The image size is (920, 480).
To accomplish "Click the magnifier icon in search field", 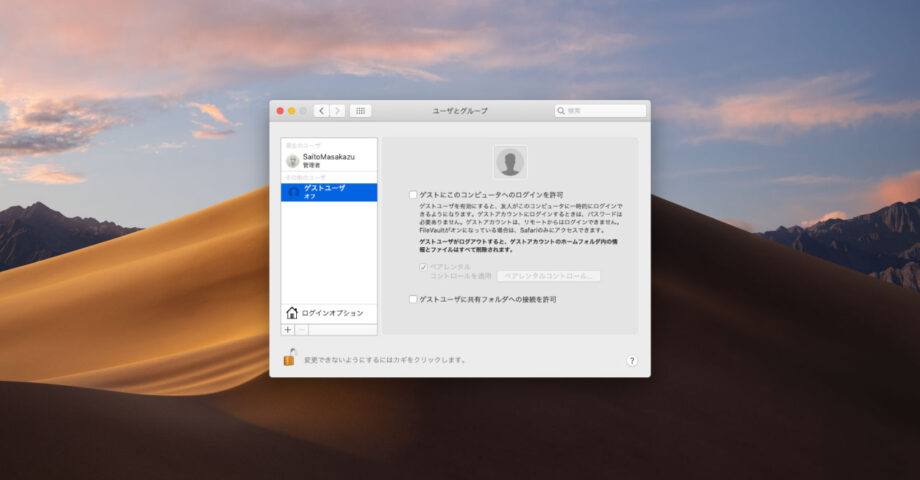I will click(561, 110).
